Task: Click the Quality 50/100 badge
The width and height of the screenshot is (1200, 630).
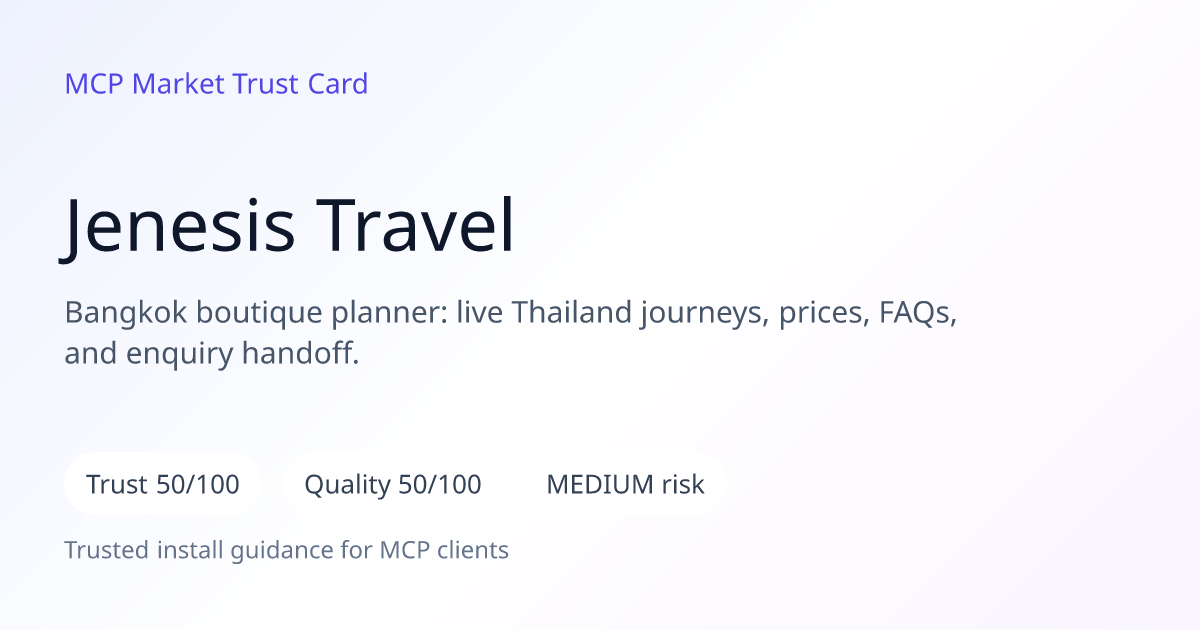Action: coord(393,484)
